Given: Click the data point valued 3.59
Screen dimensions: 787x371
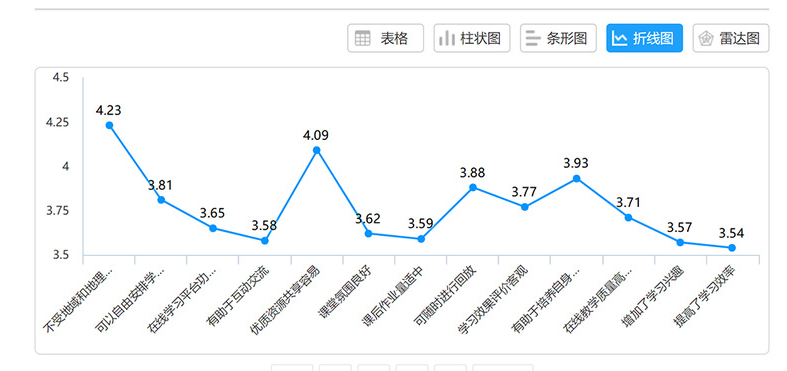Looking at the screenshot, I should point(421,239).
